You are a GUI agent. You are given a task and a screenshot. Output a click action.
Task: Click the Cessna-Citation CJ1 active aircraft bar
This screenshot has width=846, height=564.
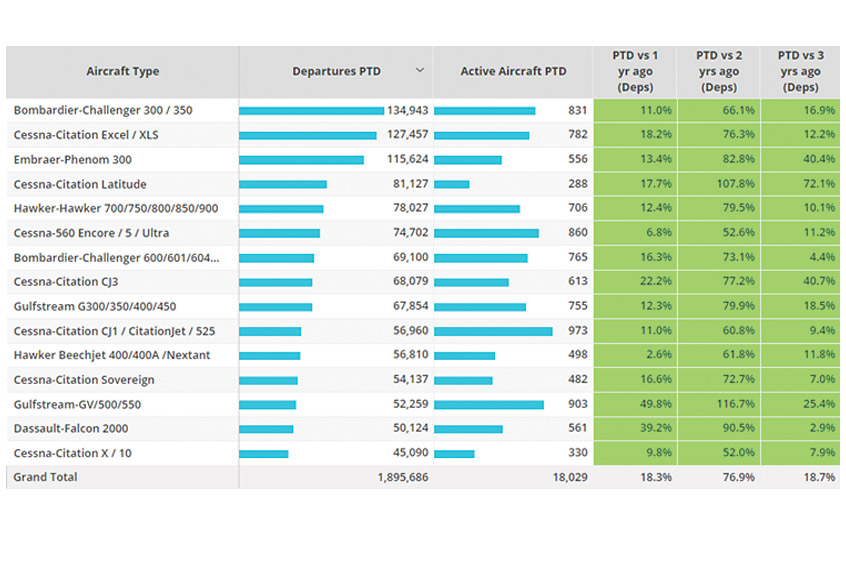(x=493, y=331)
